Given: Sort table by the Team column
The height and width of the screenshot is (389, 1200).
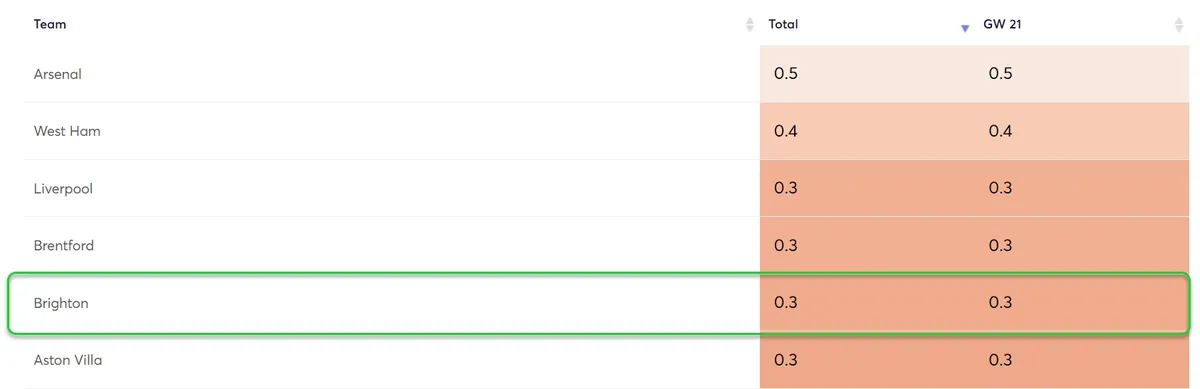Looking at the screenshot, I should click(750, 25).
